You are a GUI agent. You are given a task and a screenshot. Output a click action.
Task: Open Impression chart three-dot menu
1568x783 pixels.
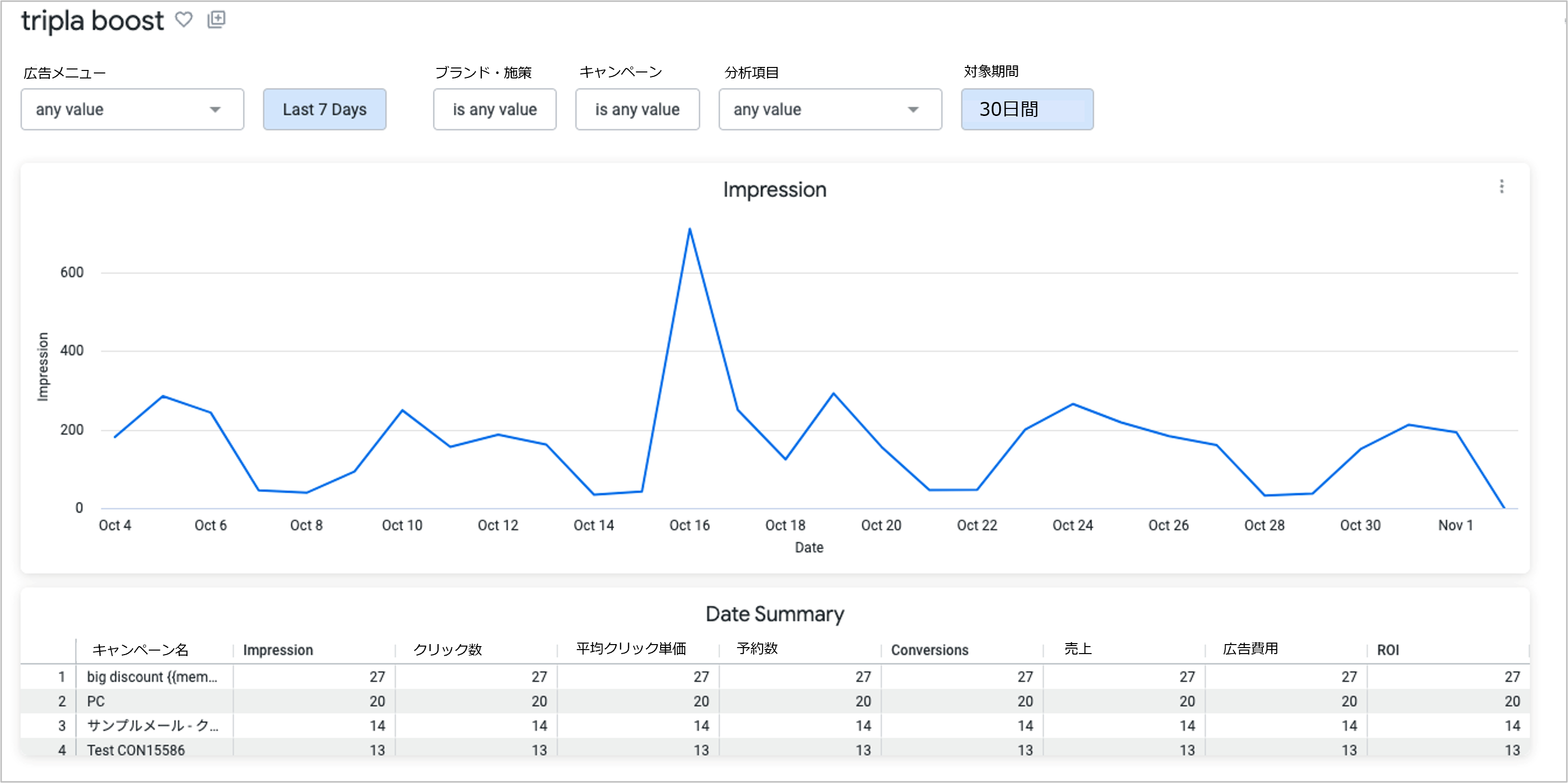1501,186
